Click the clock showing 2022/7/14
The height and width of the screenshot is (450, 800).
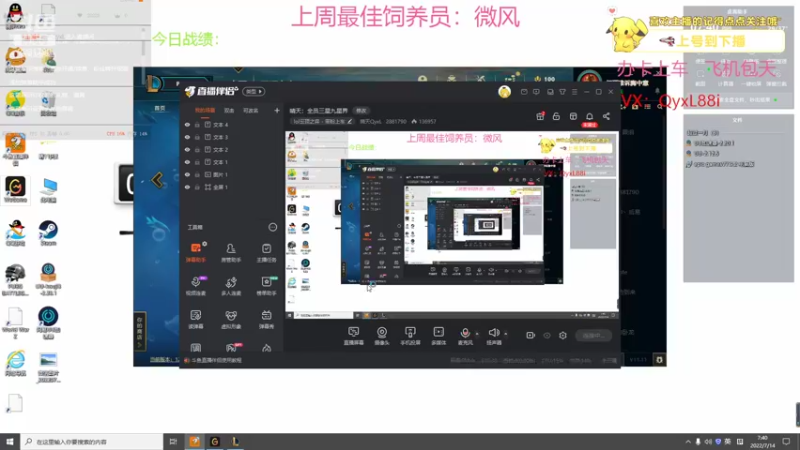[x=762, y=442]
